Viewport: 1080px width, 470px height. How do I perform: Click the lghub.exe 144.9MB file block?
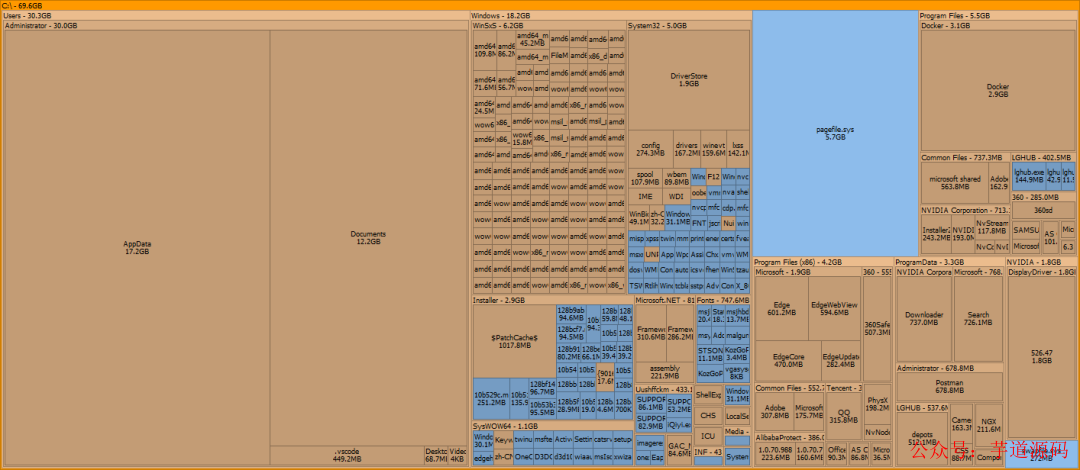tap(1029, 176)
